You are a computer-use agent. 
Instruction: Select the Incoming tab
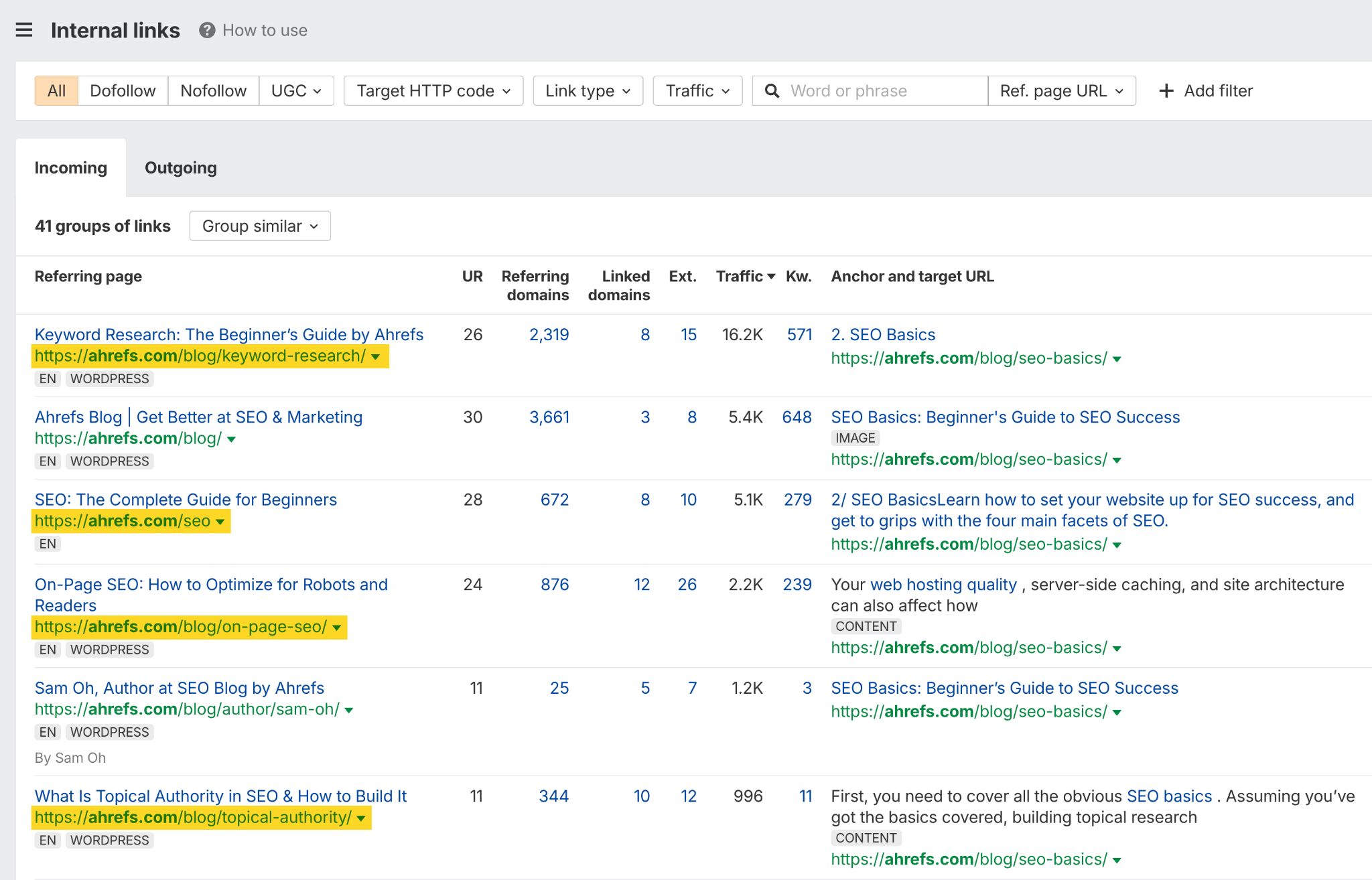(70, 167)
